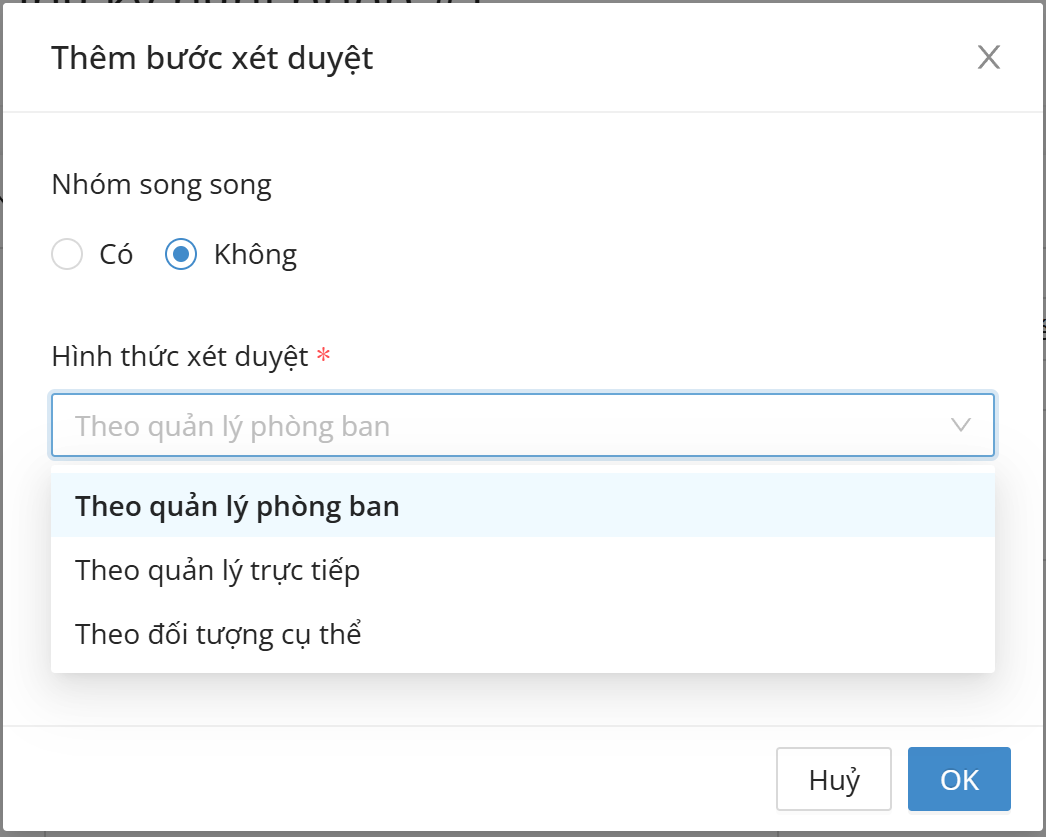Image resolution: width=1046 pixels, height=837 pixels.
Task: Click the "Thêm bước xét duyệt" dialog title
Action: tap(212, 58)
